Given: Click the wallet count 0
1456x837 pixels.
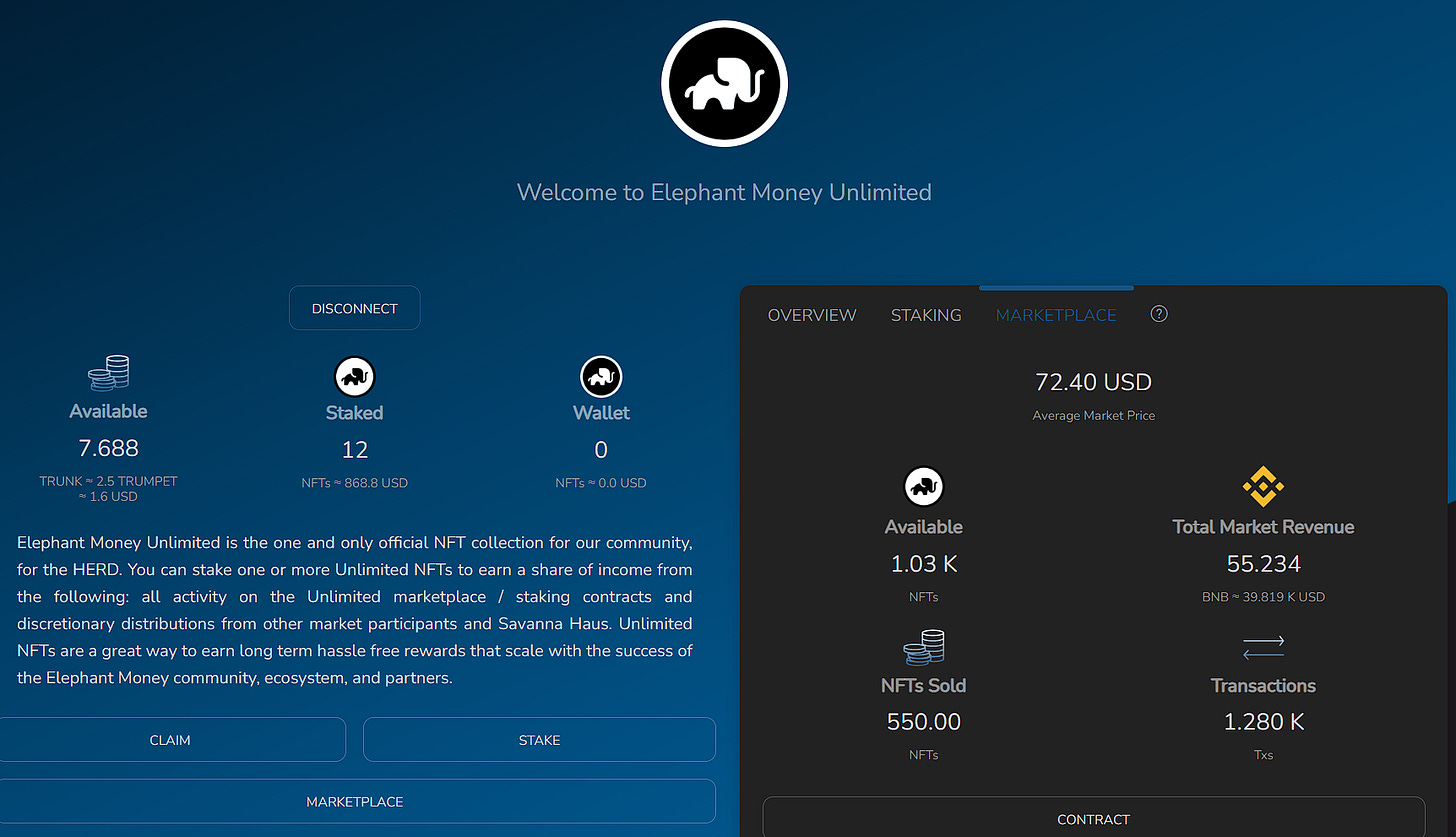Looking at the screenshot, I should pyautogui.click(x=601, y=449).
